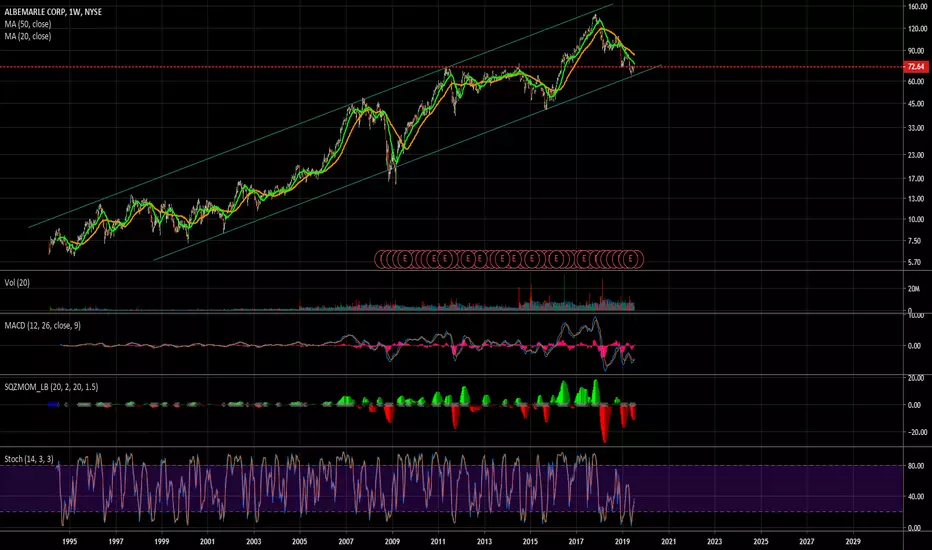Click the 2001 label on time axis
Image resolution: width=932 pixels, height=550 pixels.
[x=207, y=542]
